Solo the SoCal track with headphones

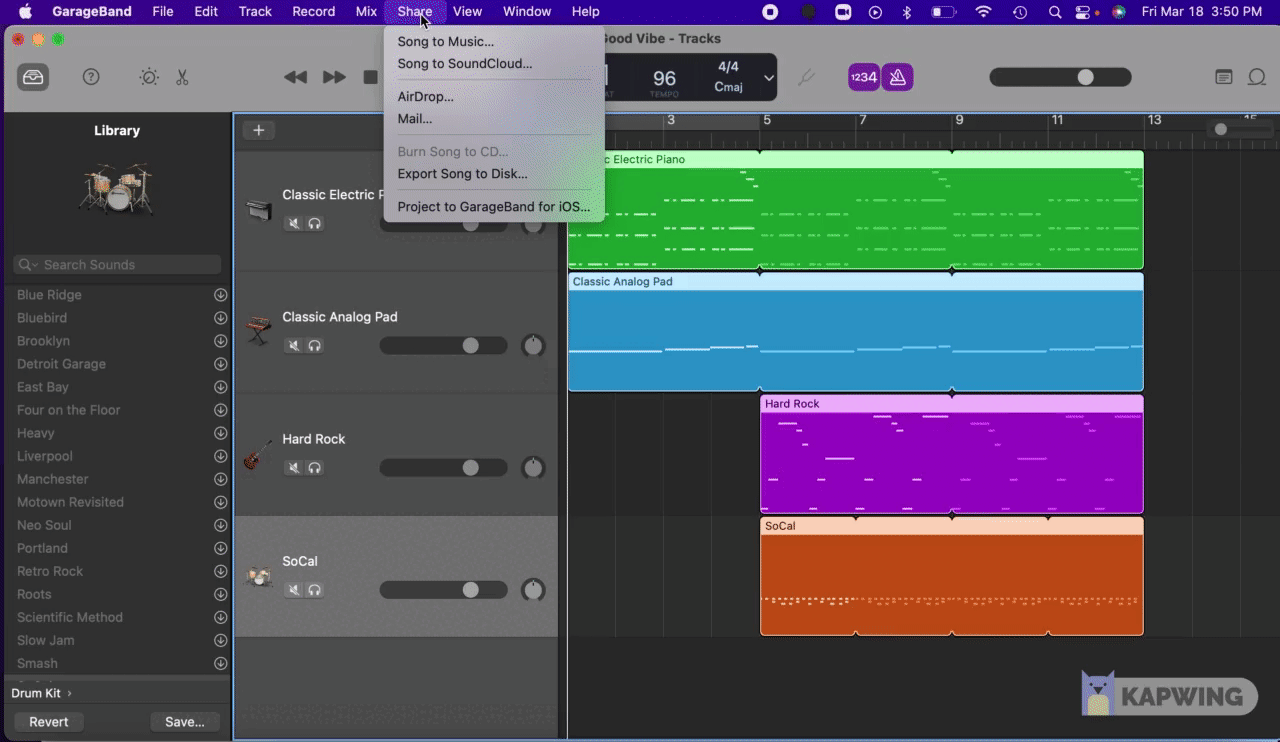click(315, 590)
